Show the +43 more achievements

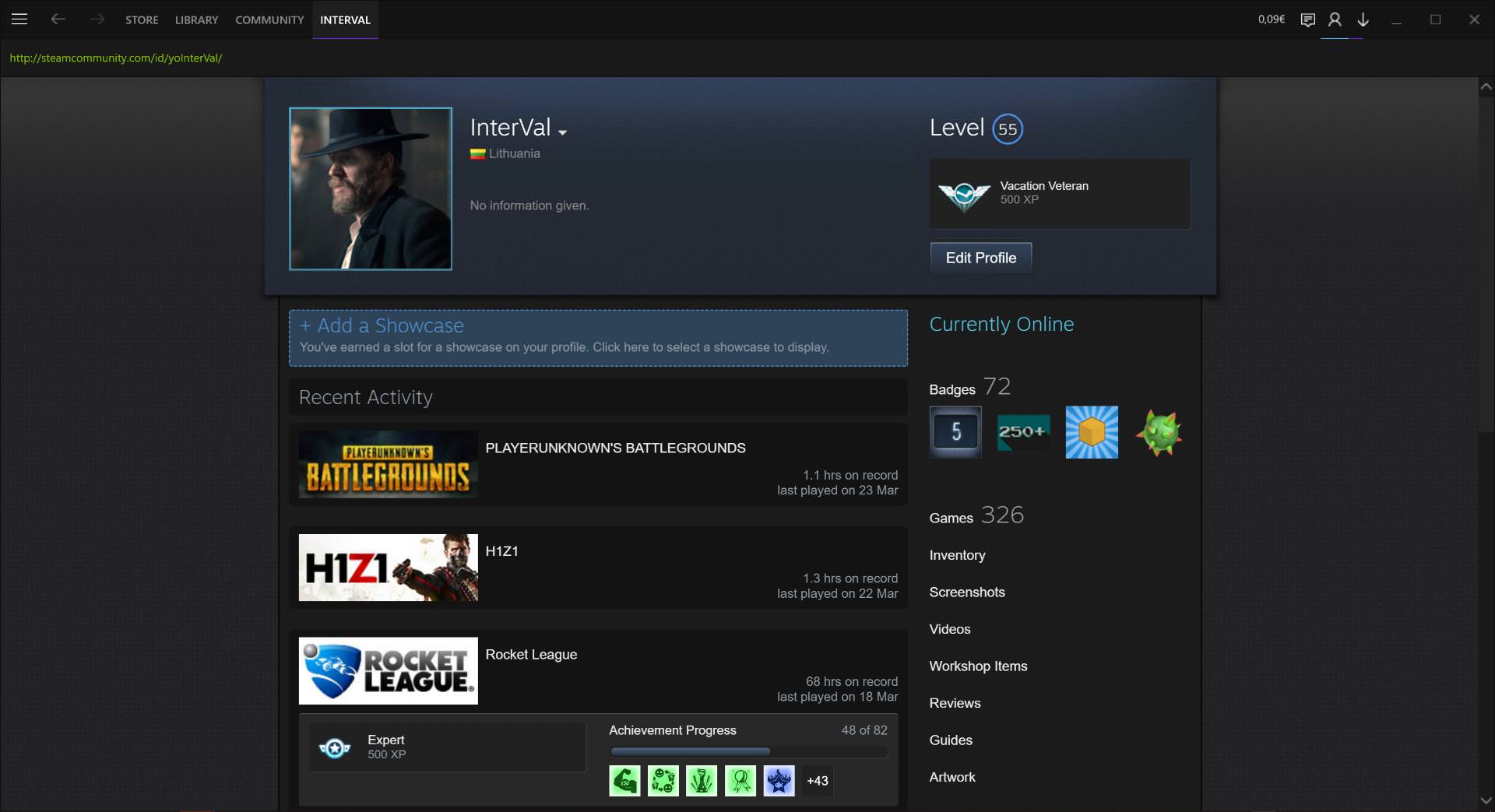click(x=818, y=781)
